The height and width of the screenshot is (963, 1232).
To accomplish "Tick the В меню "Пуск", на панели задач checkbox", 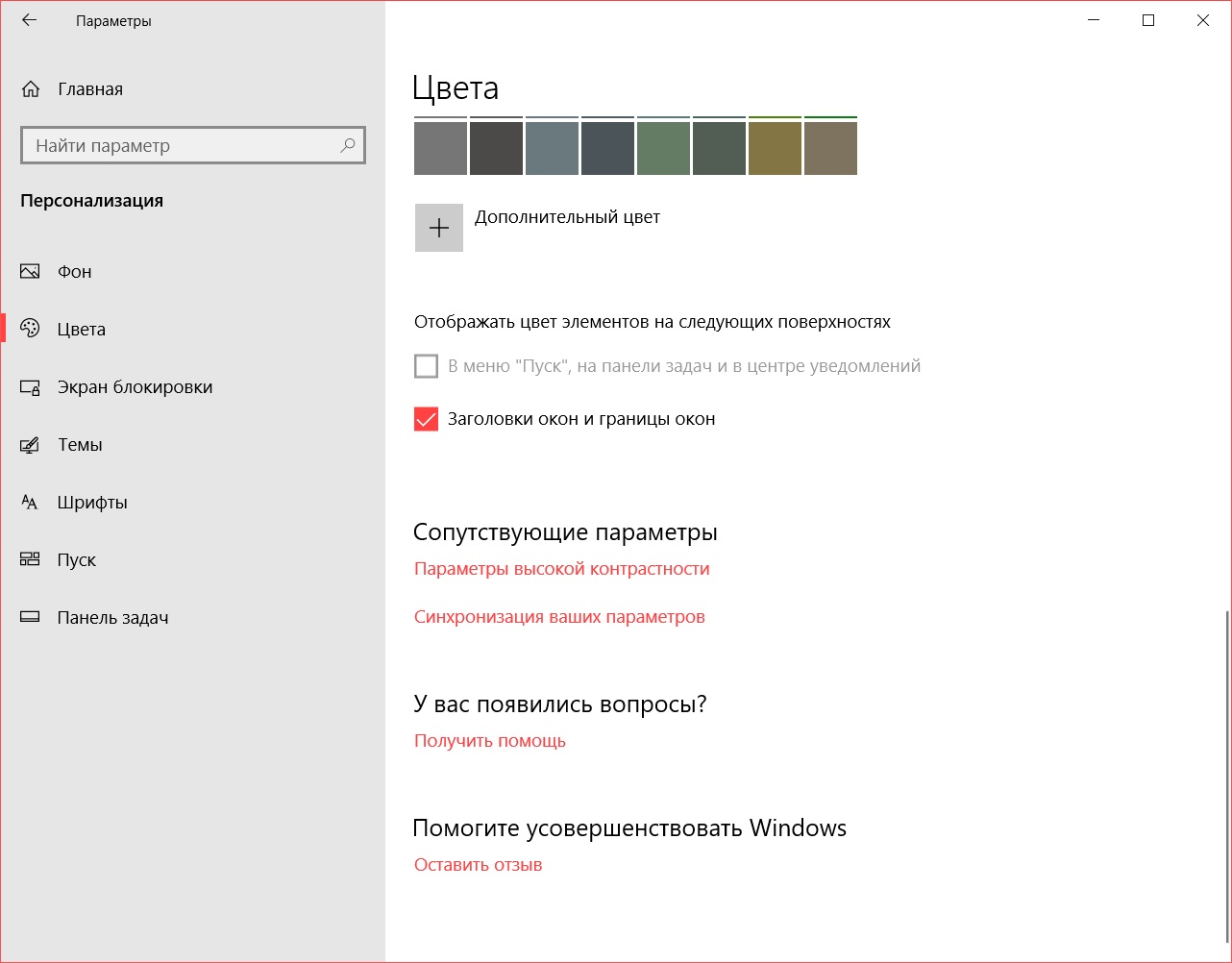I will 426,366.
